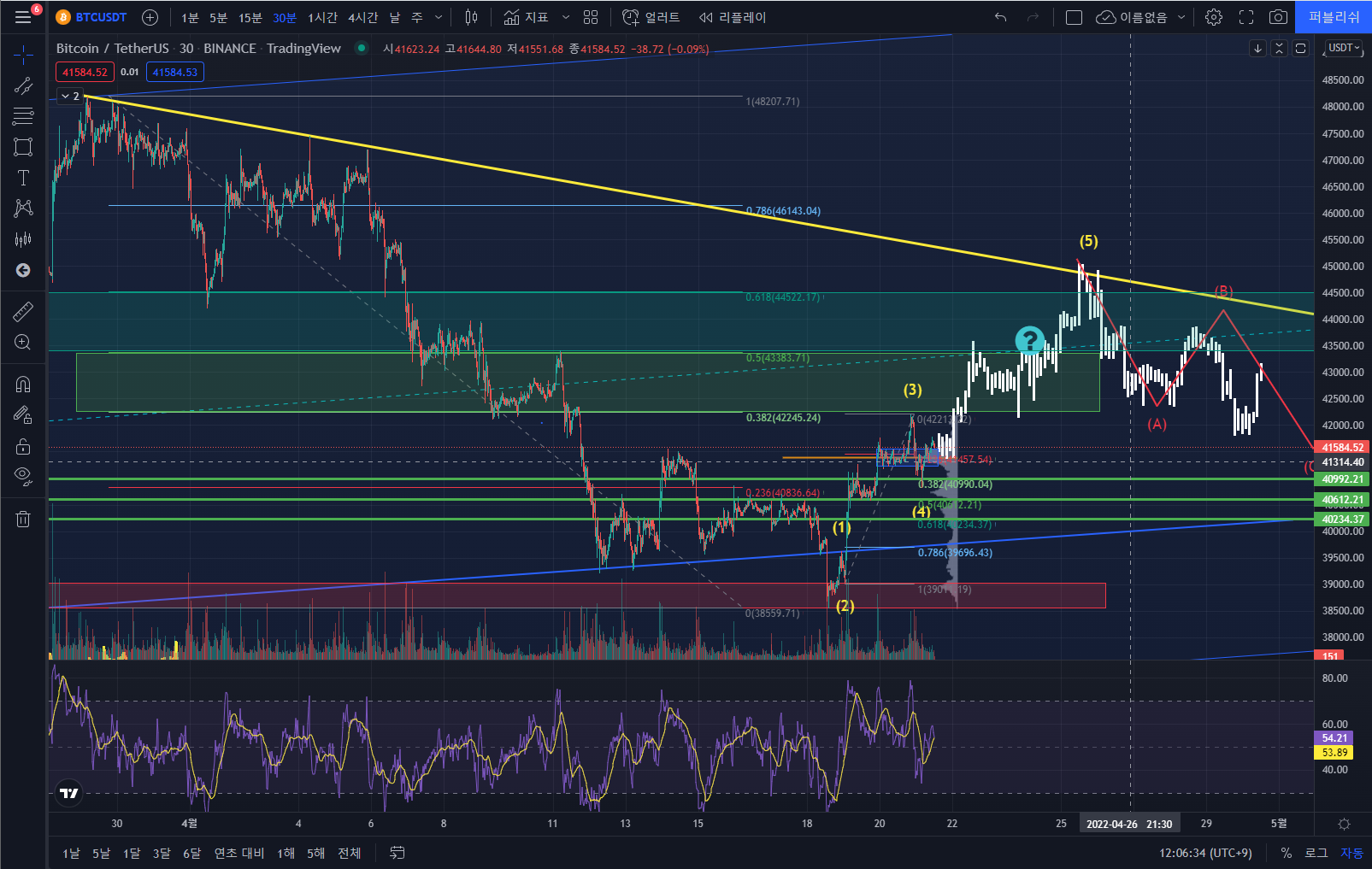Click the 41584.53 buy price box

175,72
